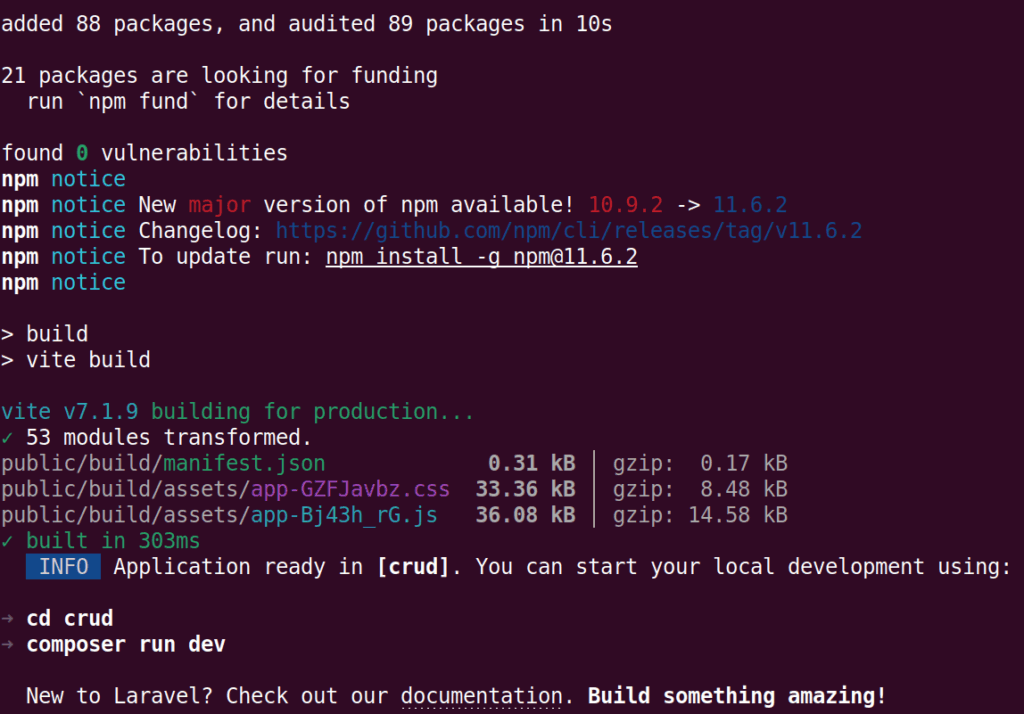Click the red 10.9.2 version number

click(x=626, y=205)
